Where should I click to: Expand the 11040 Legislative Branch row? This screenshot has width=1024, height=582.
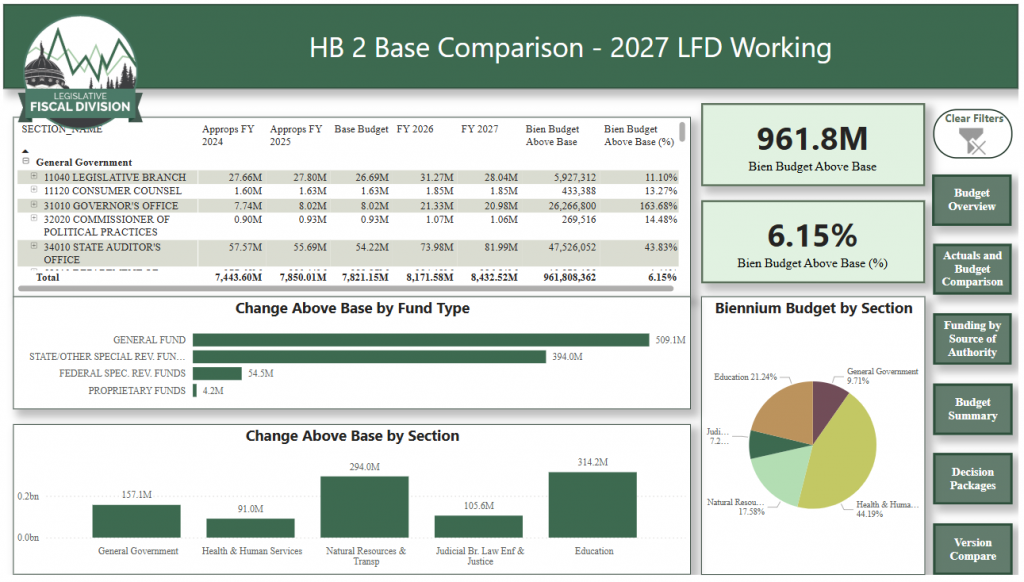34,177
